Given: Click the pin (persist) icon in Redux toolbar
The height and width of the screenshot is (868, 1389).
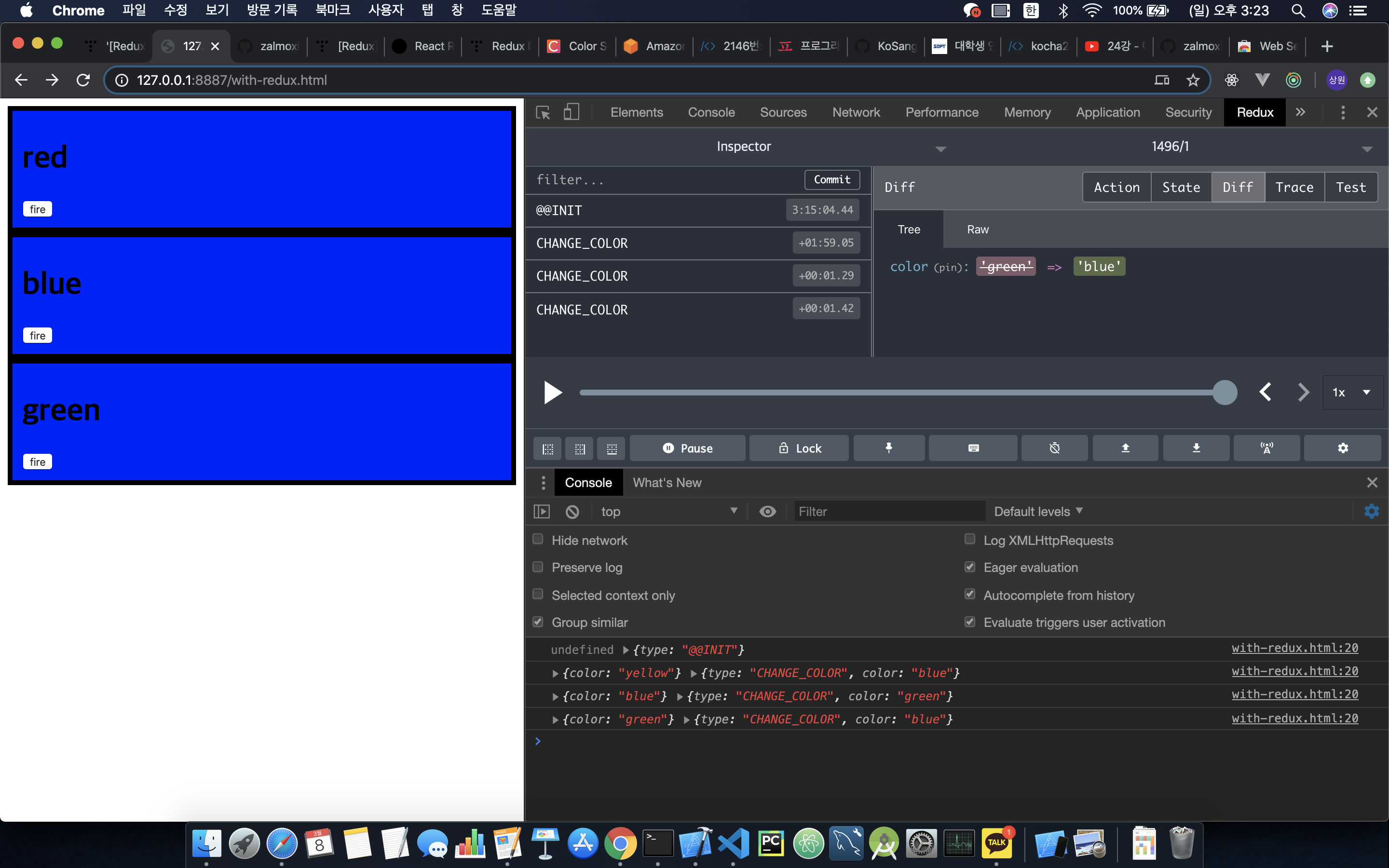Looking at the screenshot, I should [x=888, y=448].
